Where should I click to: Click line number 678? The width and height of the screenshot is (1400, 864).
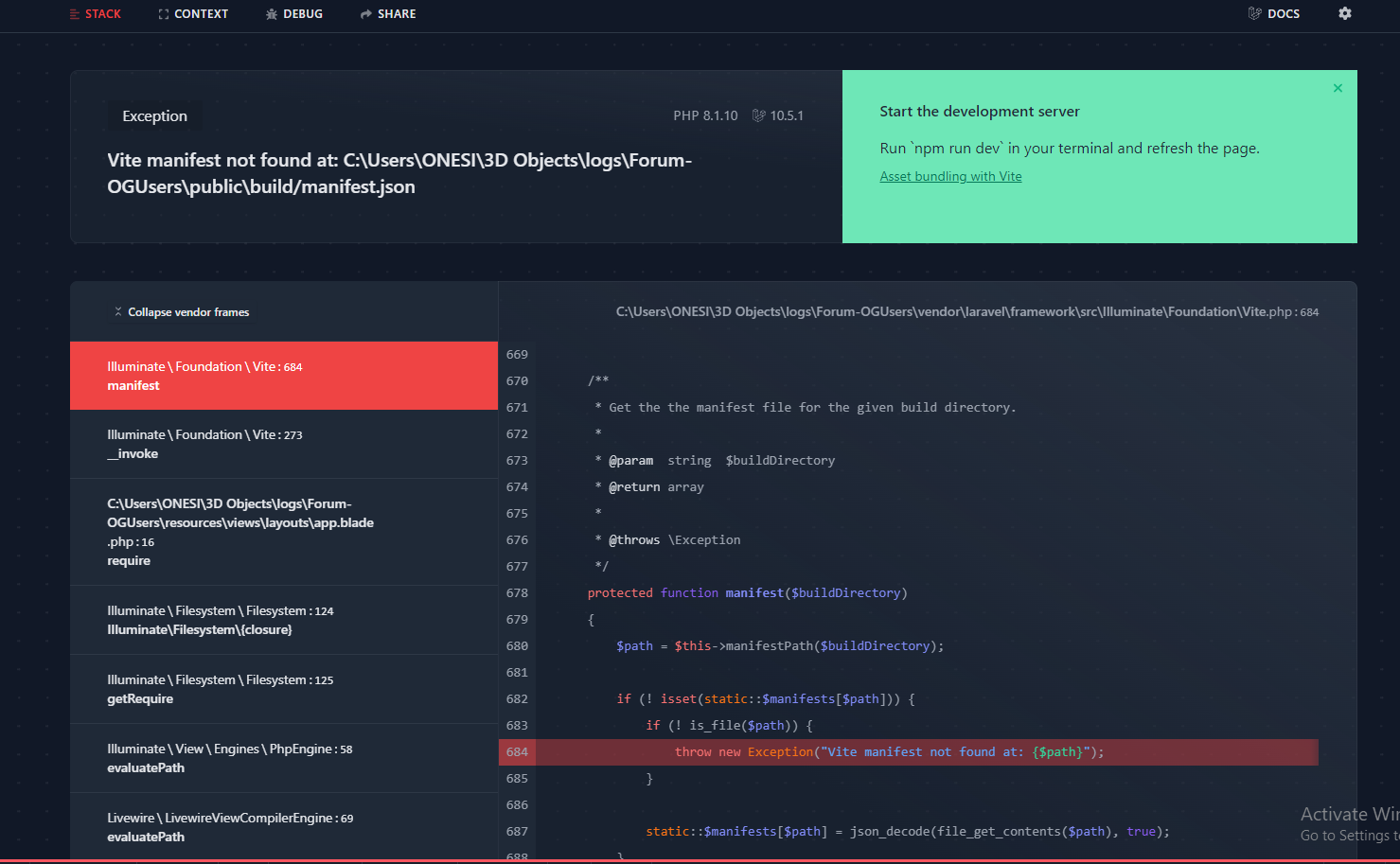[517, 593]
